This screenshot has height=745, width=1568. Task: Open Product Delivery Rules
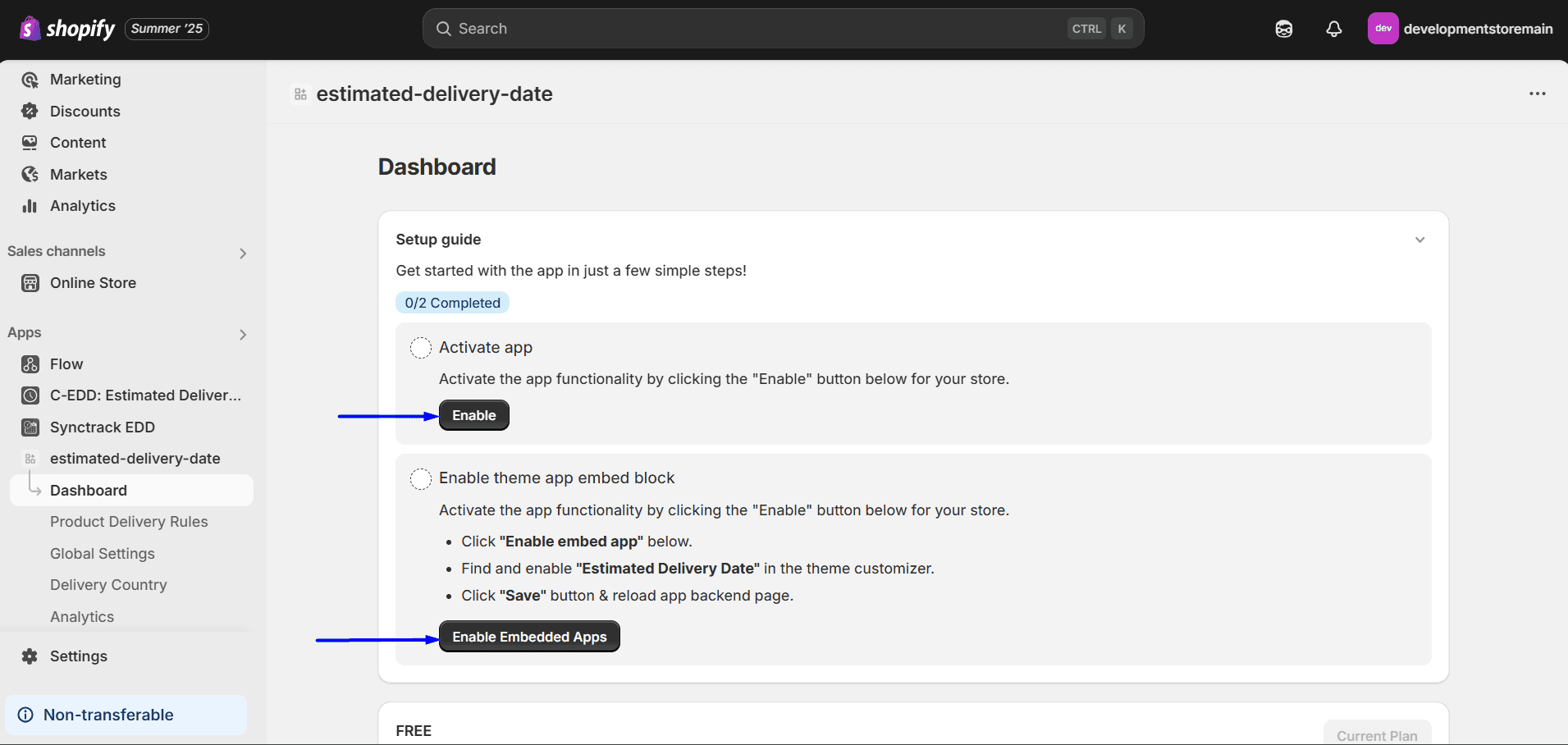click(x=129, y=522)
